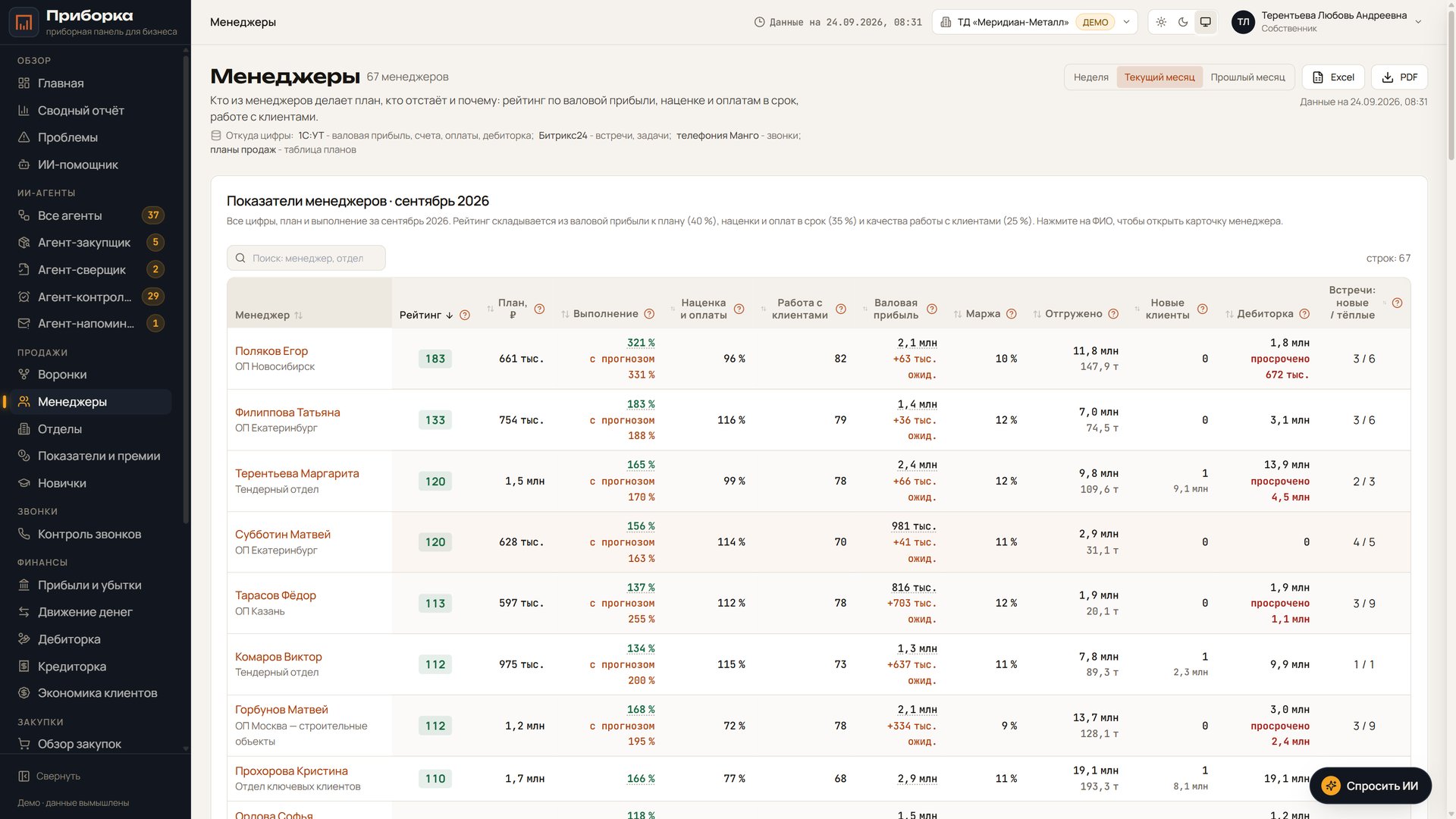Open ИИ-помощник in sidebar
Image resolution: width=1456 pixels, height=819 pixels.
click(91, 165)
